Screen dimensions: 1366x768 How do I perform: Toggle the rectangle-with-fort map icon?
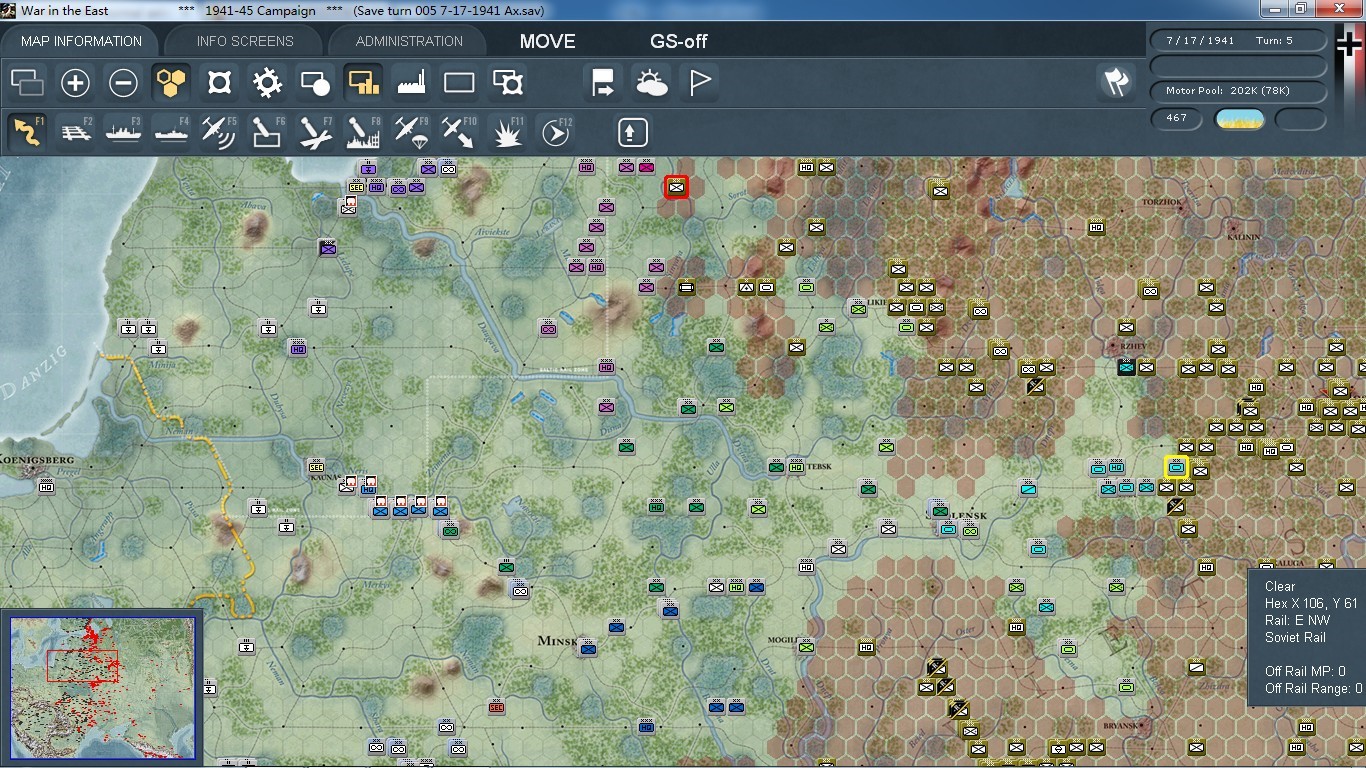coord(507,83)
